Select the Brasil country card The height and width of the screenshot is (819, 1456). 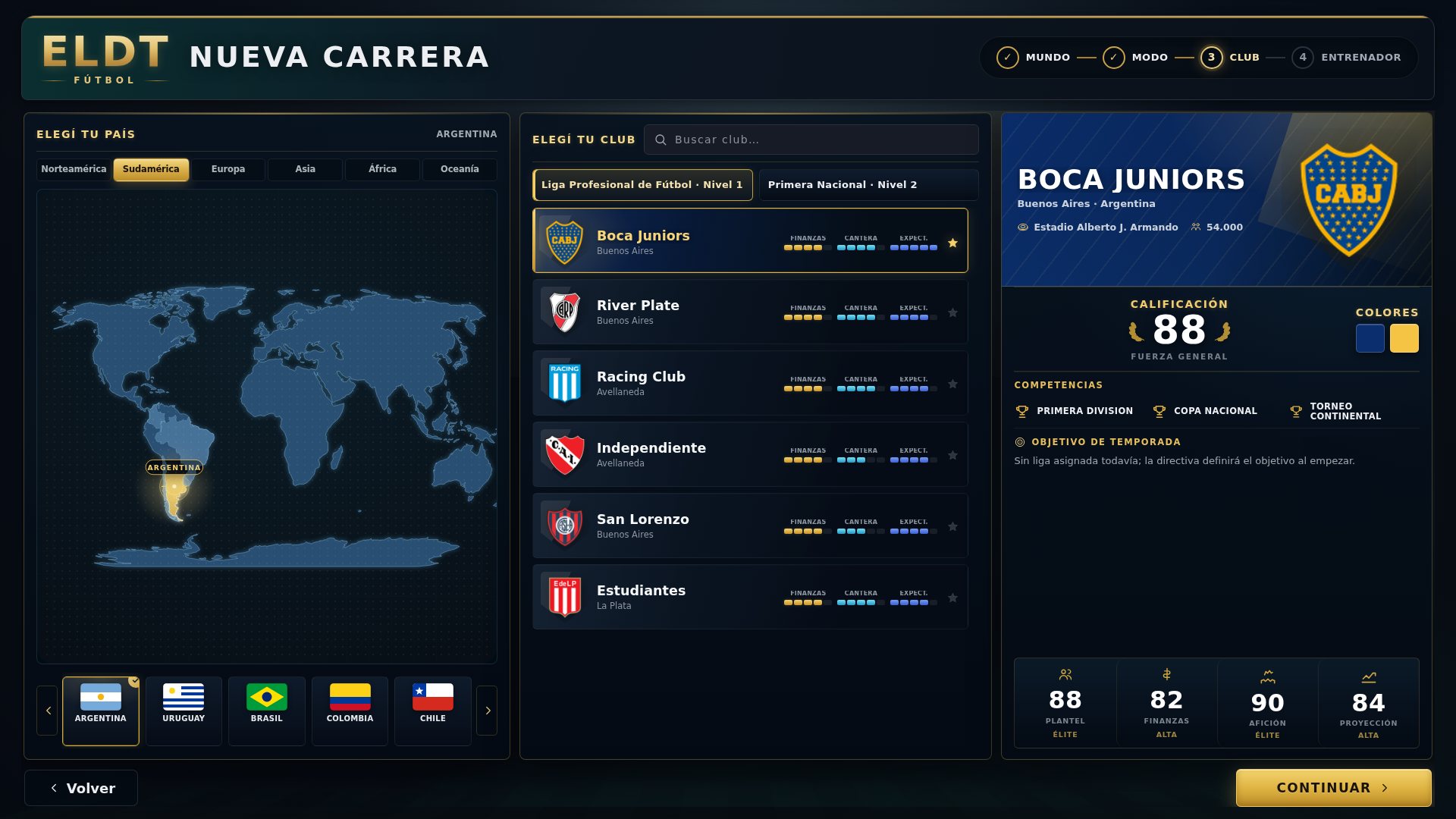tap(267, 711)
